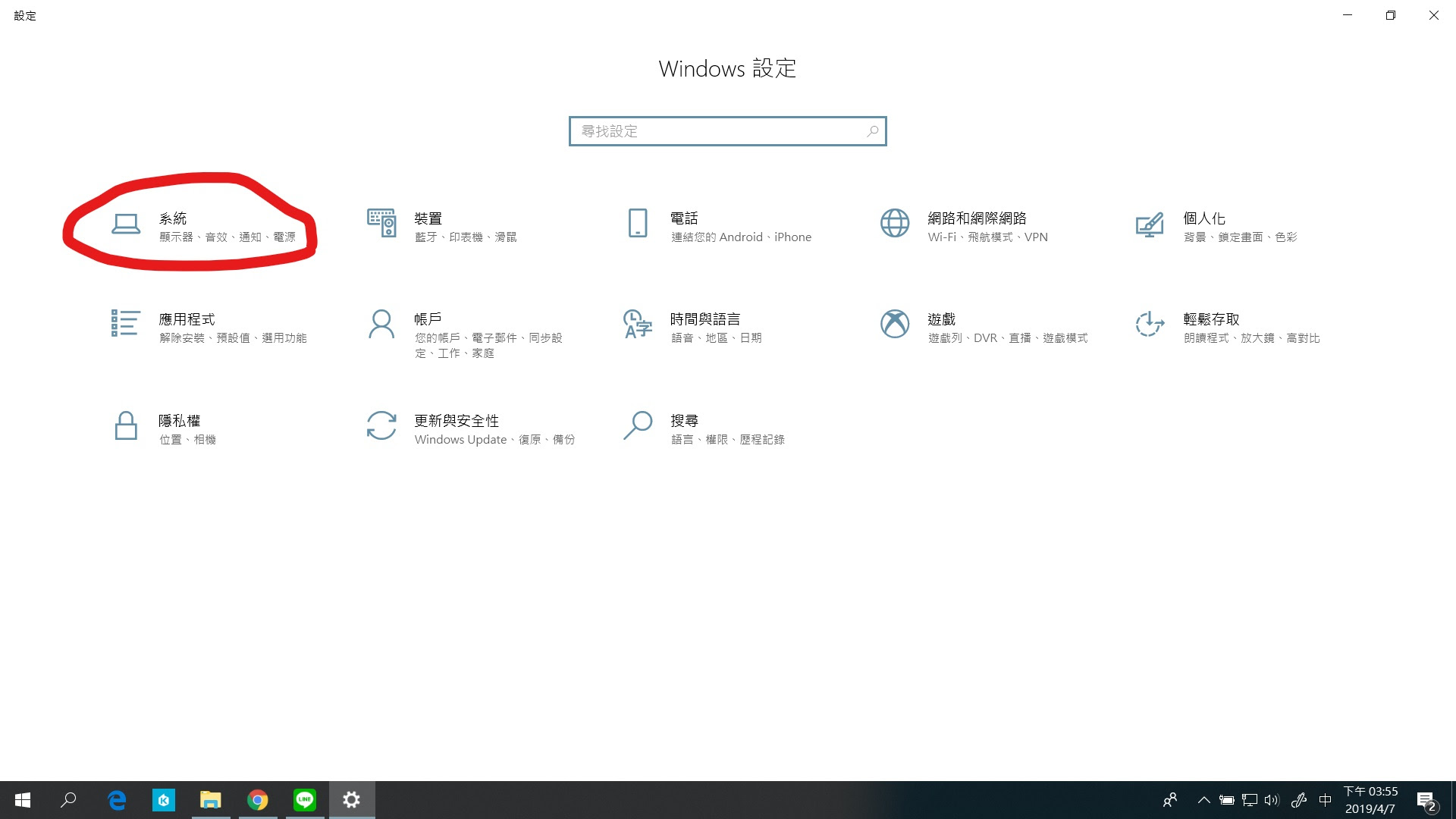Open File Explorer from the taskbar
This screenshot has height=819, width=1456.
(210, 800)
